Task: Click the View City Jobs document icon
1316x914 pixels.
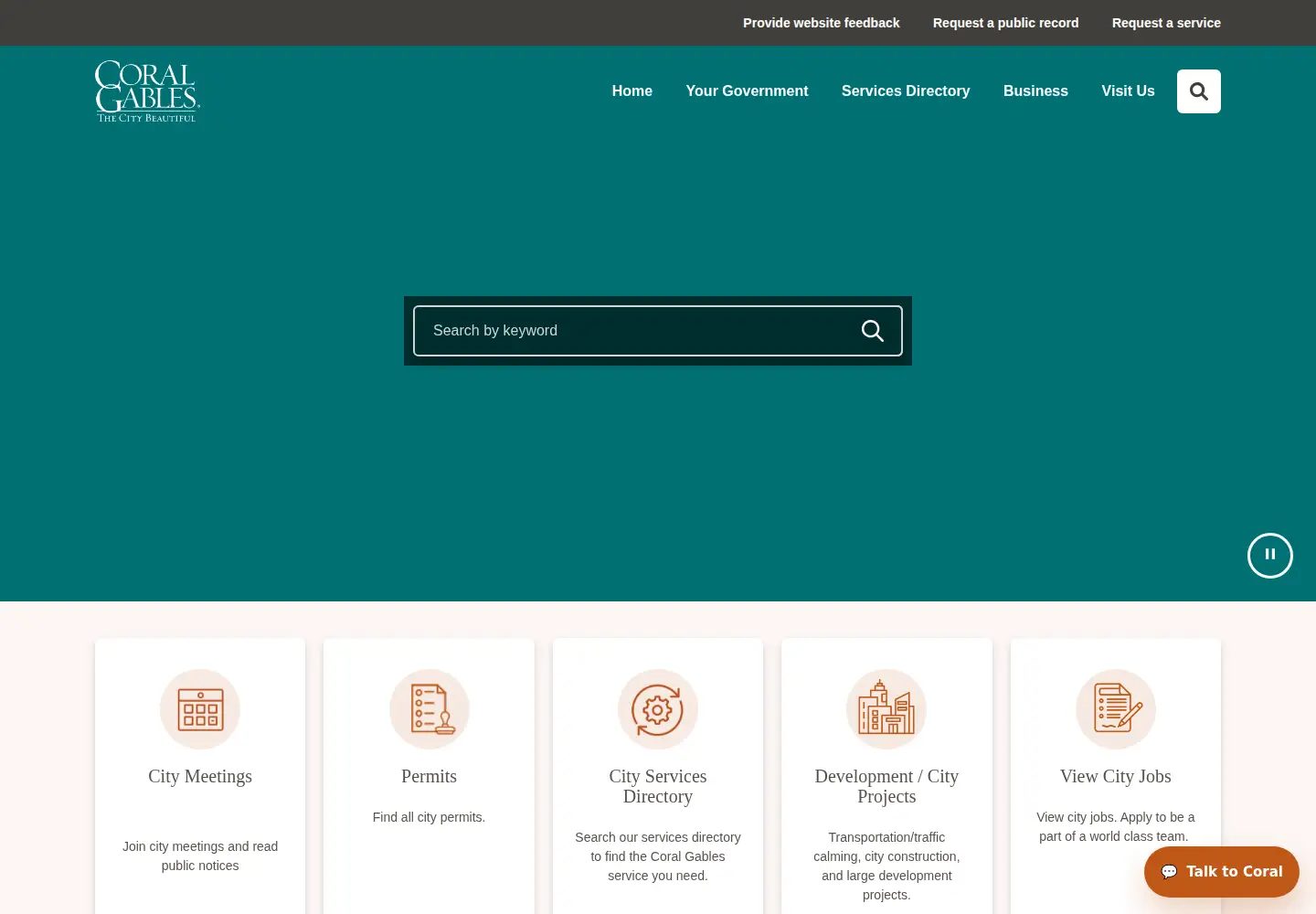Action: 1116,709
